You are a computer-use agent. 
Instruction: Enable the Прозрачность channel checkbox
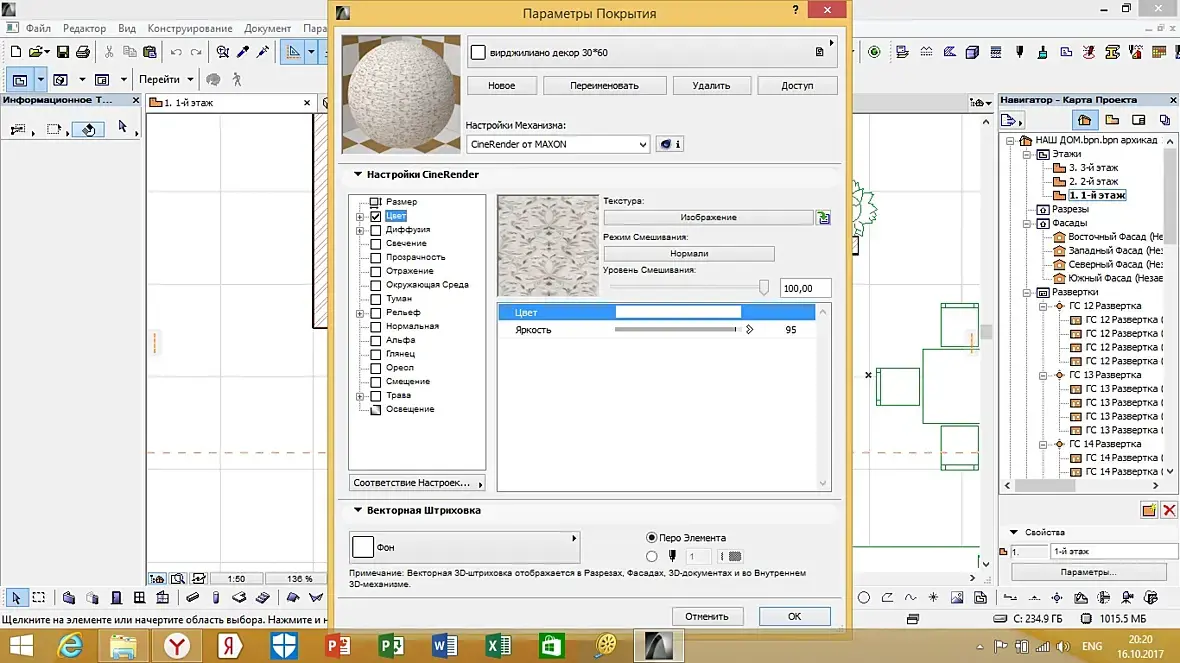point(376,258)
